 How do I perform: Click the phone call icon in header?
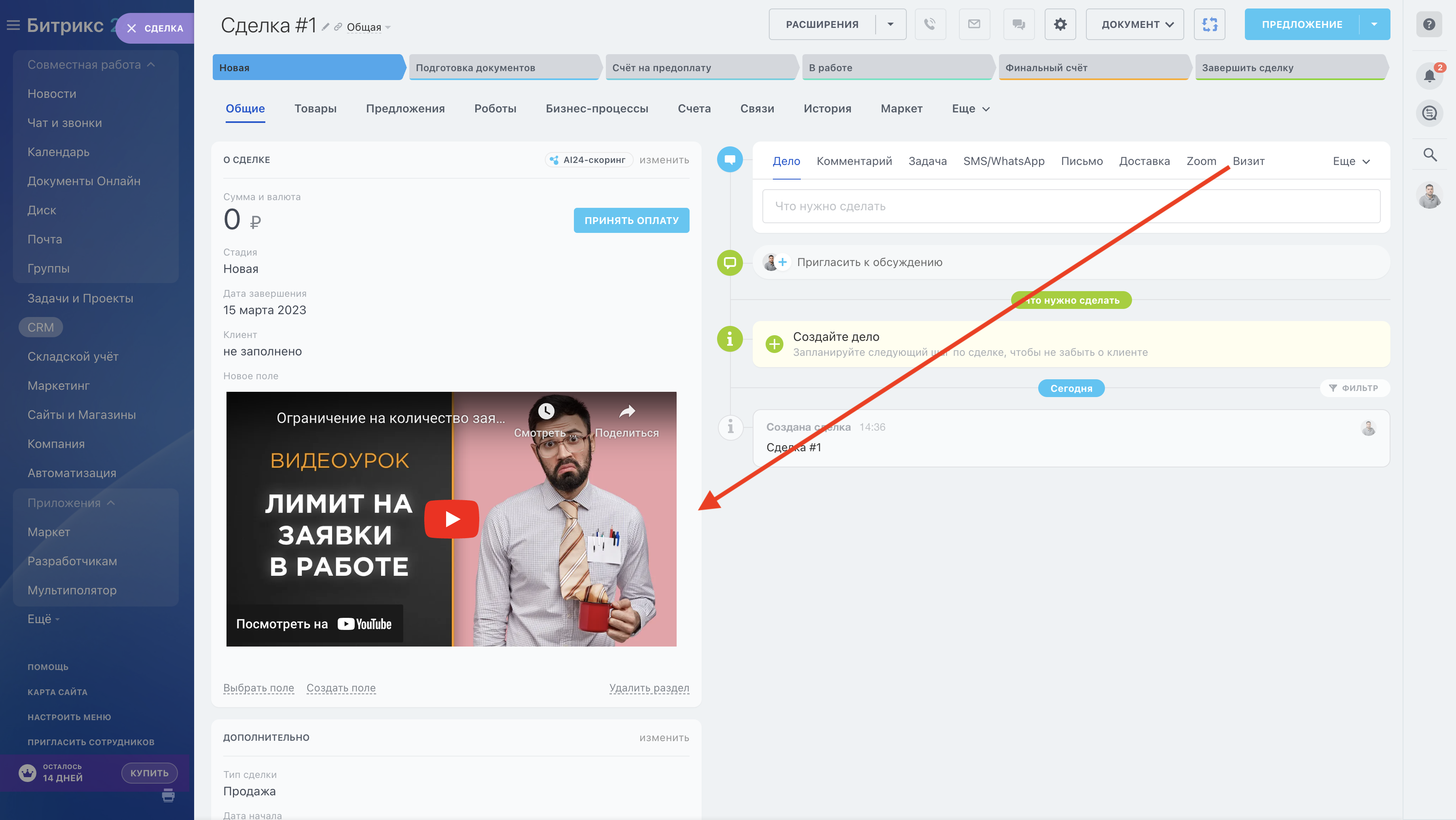[x=930, y=24]
